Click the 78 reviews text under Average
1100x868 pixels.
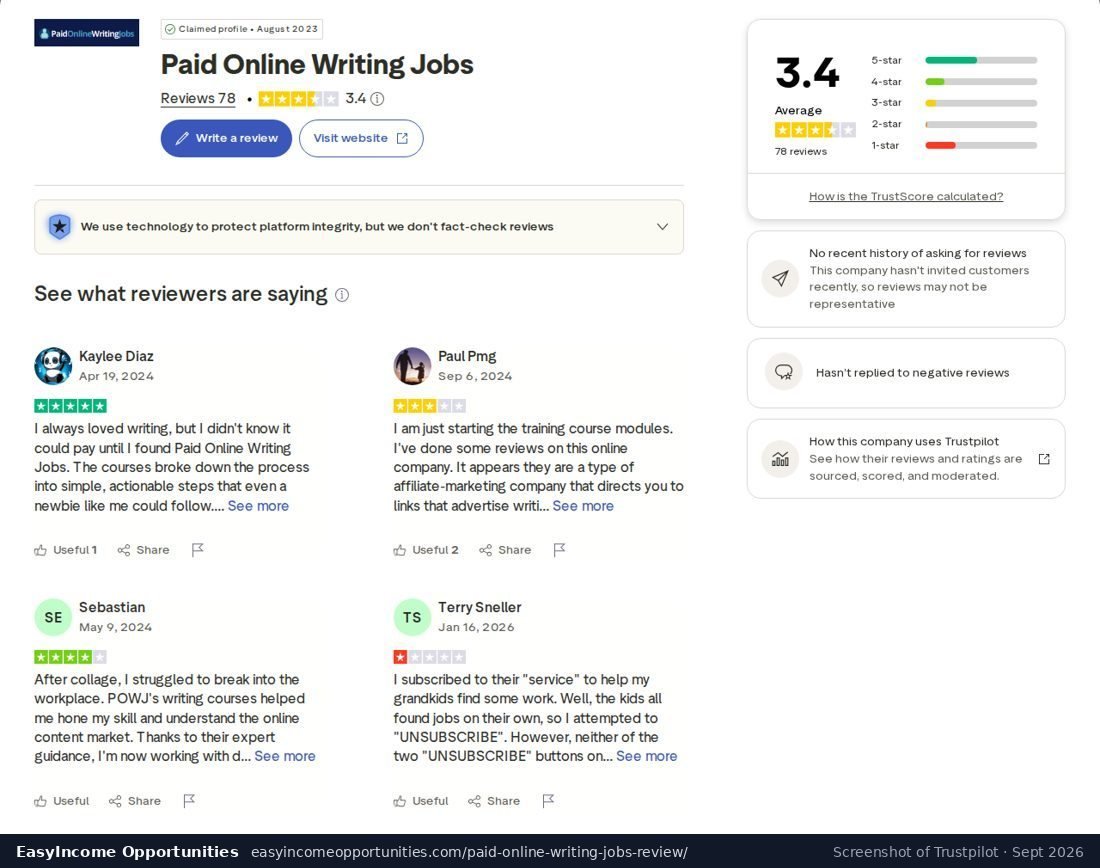800,152
